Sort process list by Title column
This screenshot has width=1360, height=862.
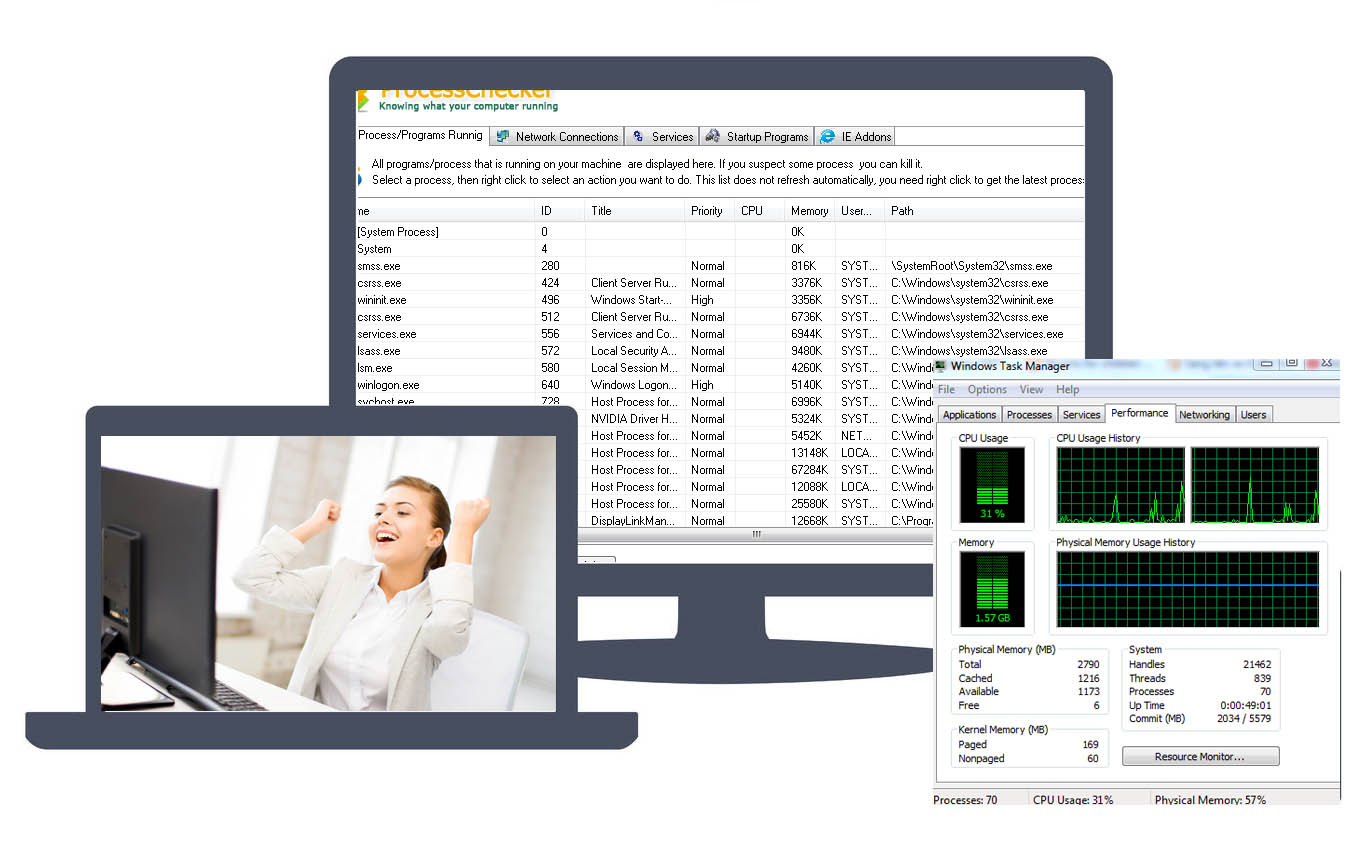[635, 211]
